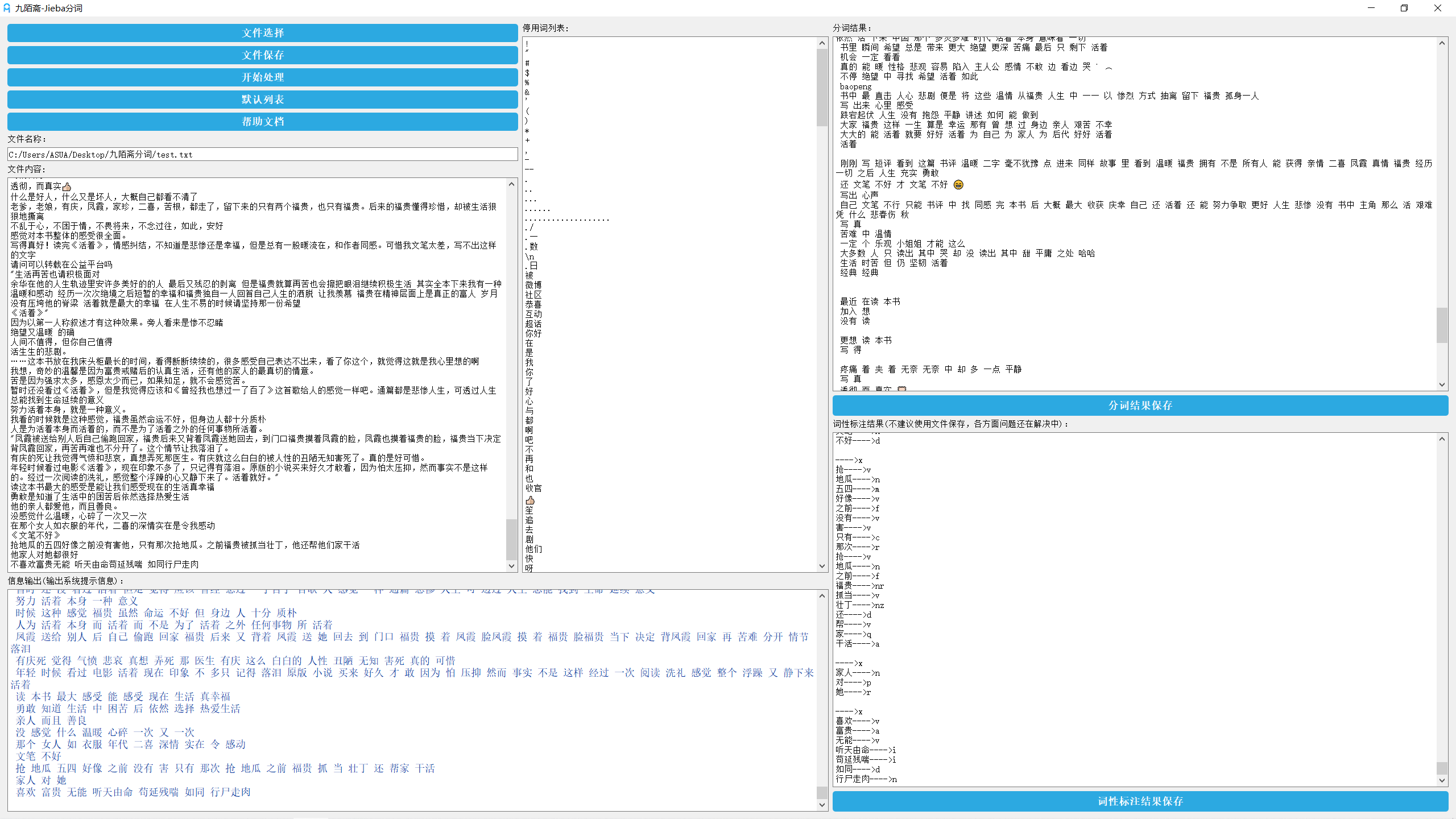Image resolution: width=1456 pixels, height=819 pixels.
Task: Click '《文笔不好》' line in 文件内容
Action: 35,535
